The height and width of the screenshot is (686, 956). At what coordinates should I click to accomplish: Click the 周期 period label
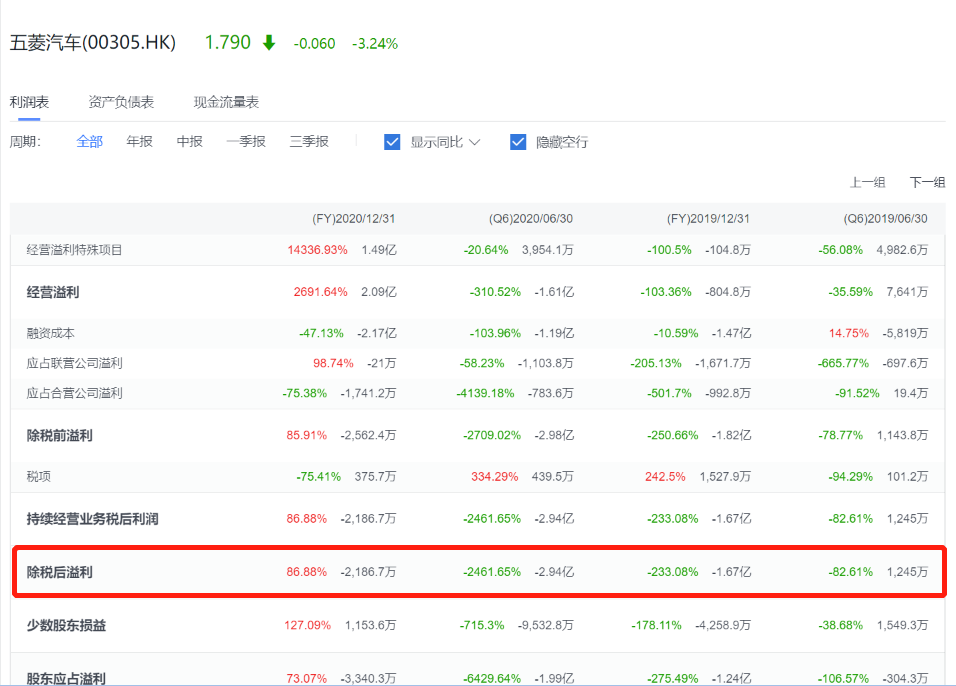(x=25, y=142)
